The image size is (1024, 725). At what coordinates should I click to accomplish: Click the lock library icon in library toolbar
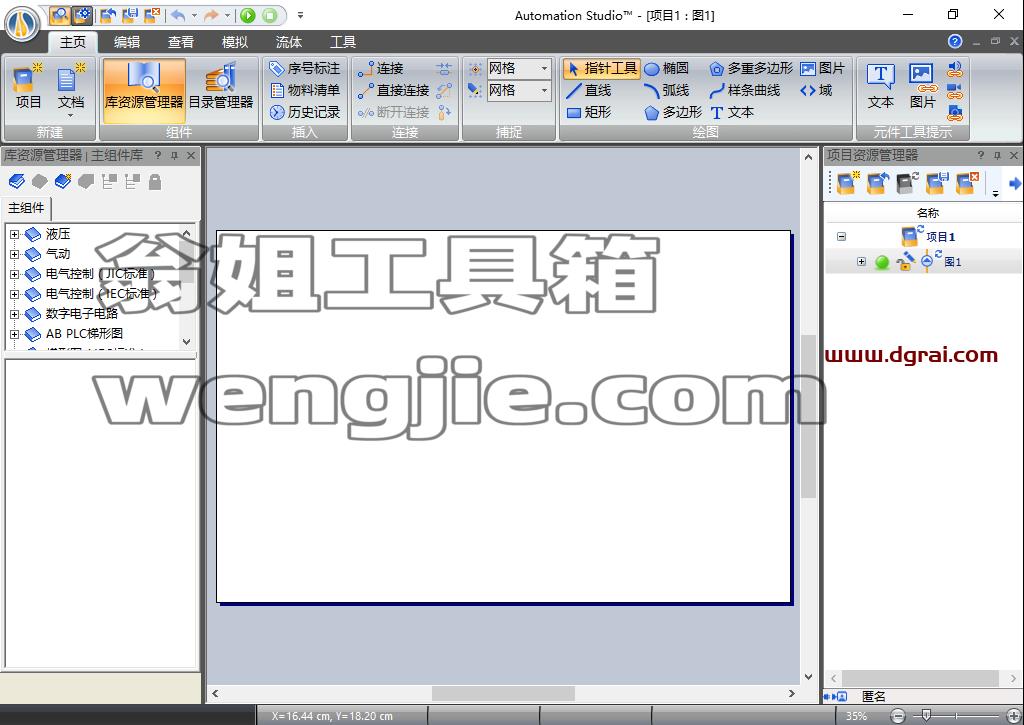pyautogui.click(x=155, y=182)
